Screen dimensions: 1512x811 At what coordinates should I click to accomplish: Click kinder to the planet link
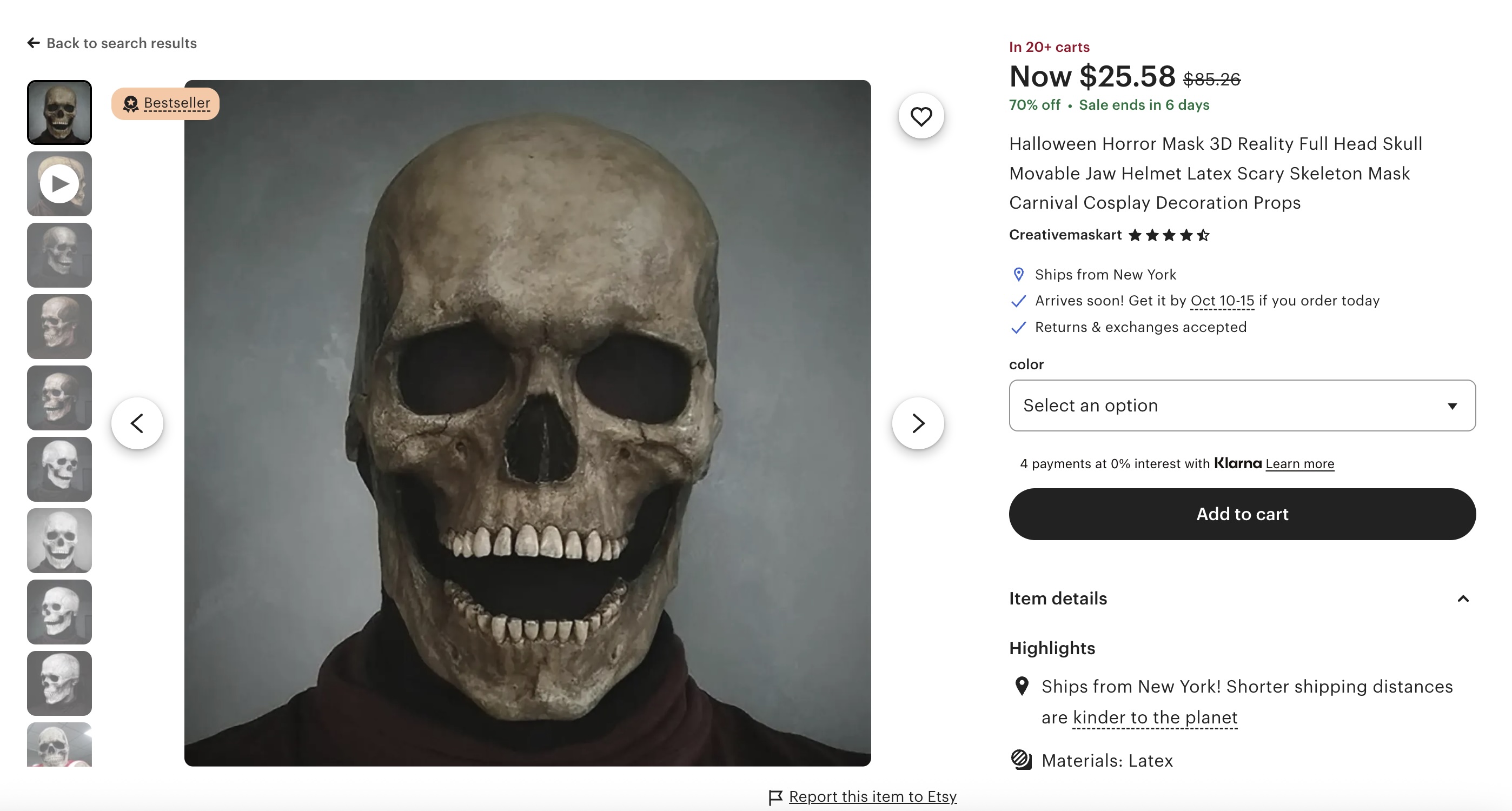(1155, 717)
